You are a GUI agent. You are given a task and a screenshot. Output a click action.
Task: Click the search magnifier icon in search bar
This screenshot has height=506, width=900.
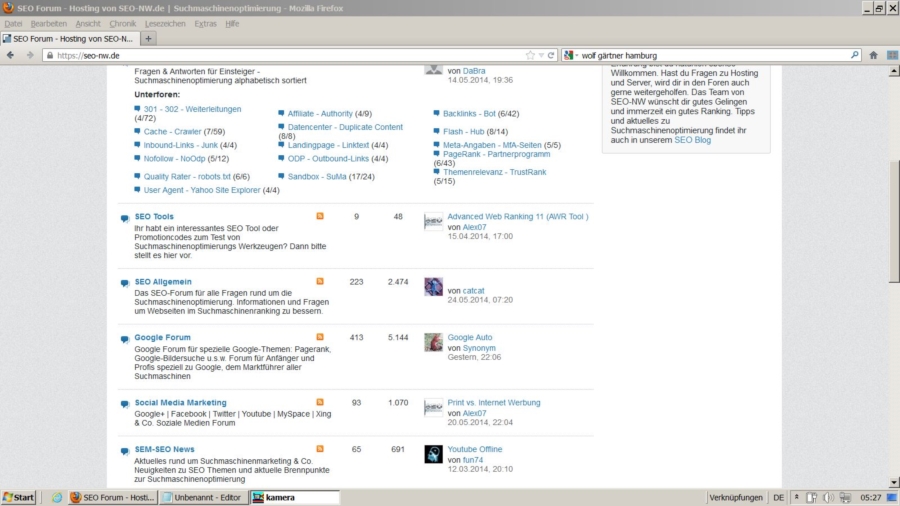click(x=854, y=56)
